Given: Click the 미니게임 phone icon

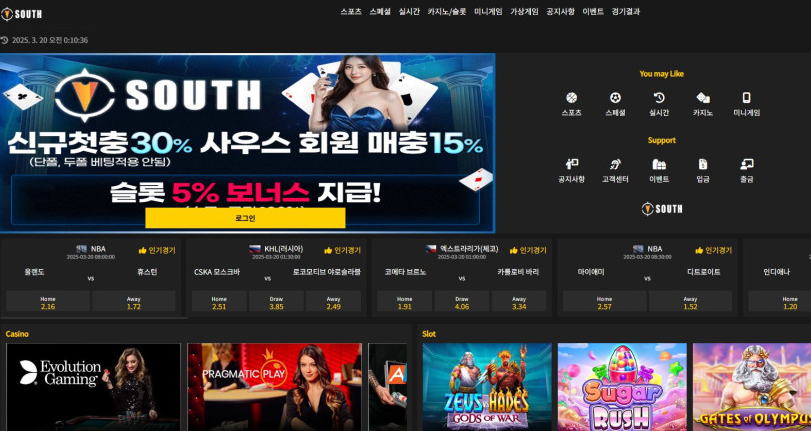Looking at the screenshot, I should [746, 98].
